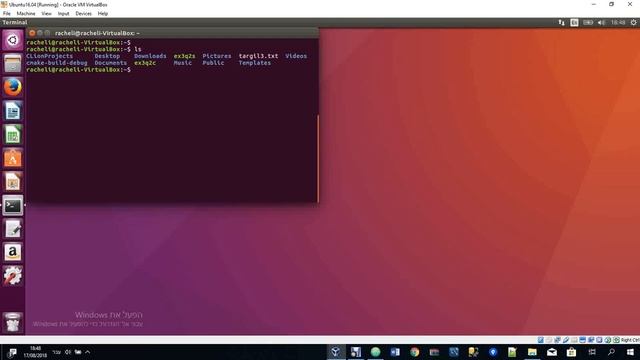Viewport: 640px width, 360px height.
Task: Open LibreOffice Calc from the launcher
Action: click(x=13, y=134)
